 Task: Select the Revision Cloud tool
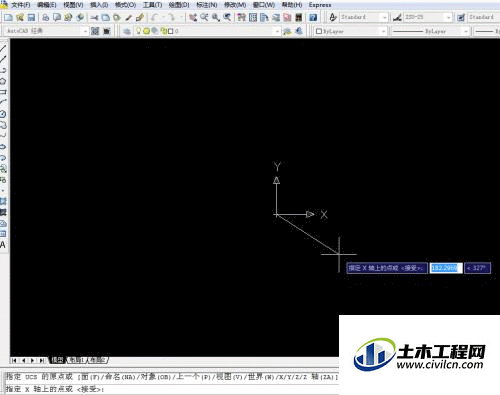pos(3,125)
